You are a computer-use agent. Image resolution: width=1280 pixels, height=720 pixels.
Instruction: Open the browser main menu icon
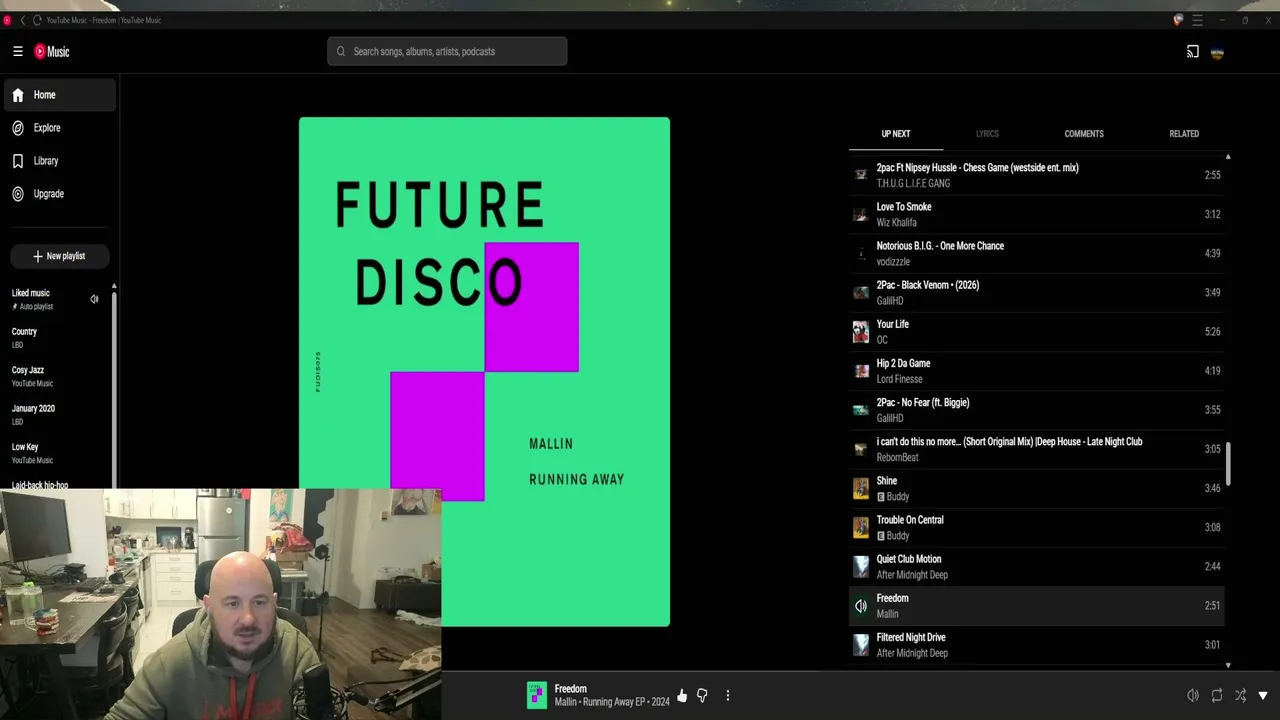point(1197,20)
